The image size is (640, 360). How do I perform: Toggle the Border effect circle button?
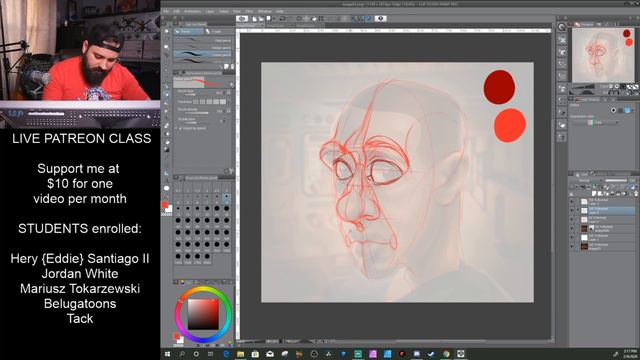[613, 110]
